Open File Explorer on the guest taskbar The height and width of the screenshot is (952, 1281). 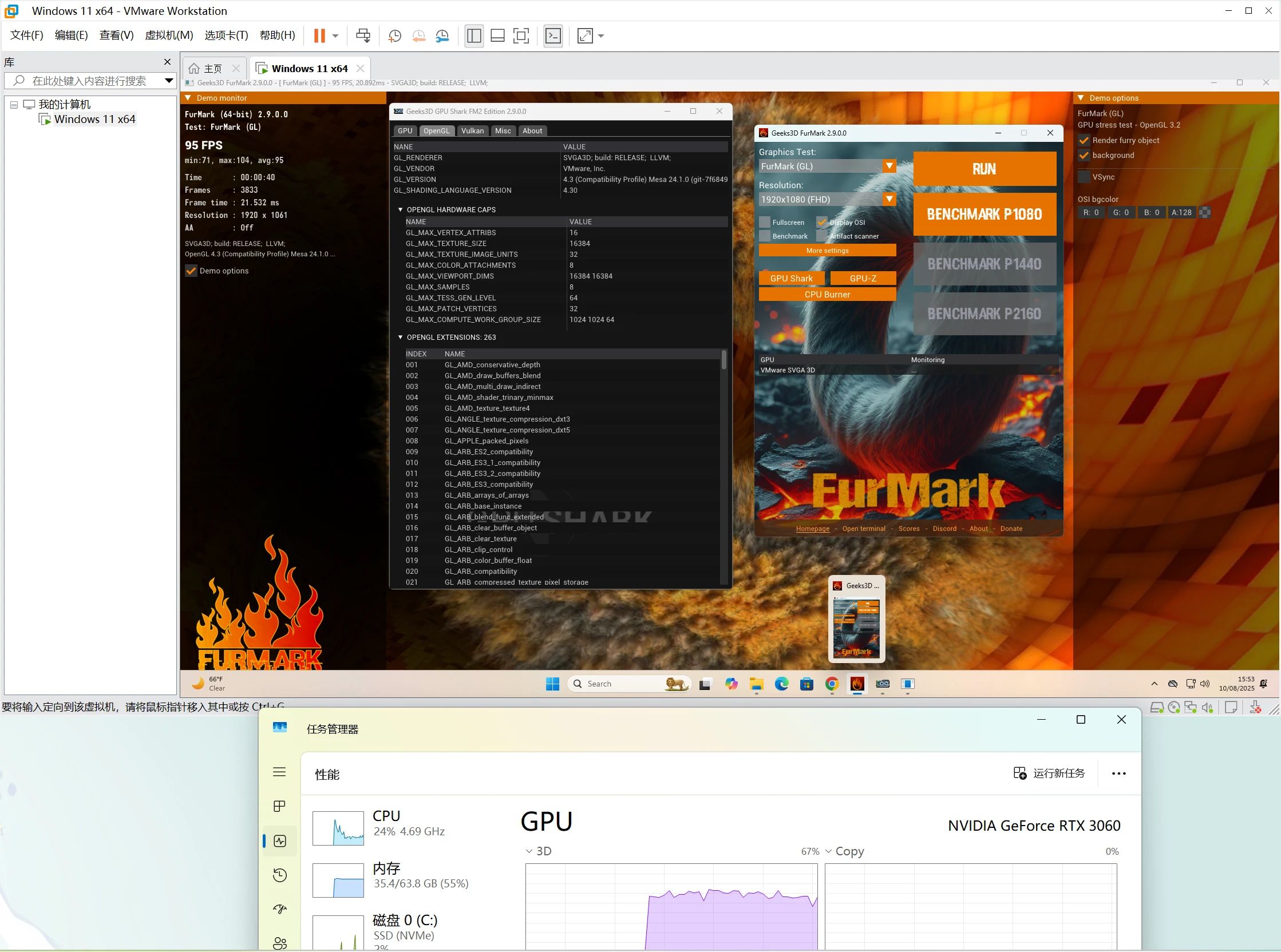click(x=756, y=684)
